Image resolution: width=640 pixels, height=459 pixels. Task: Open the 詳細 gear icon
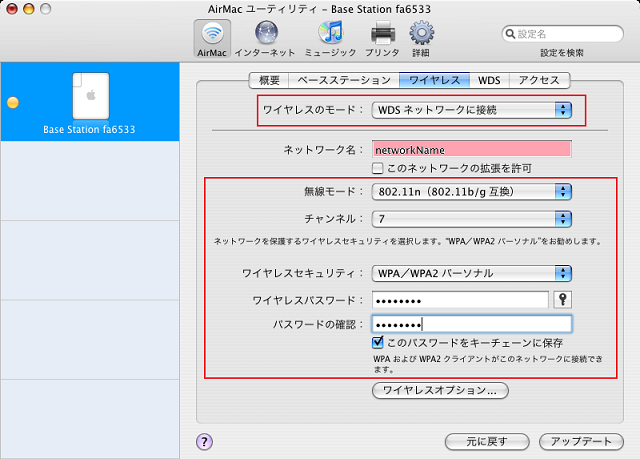point(422,33)
